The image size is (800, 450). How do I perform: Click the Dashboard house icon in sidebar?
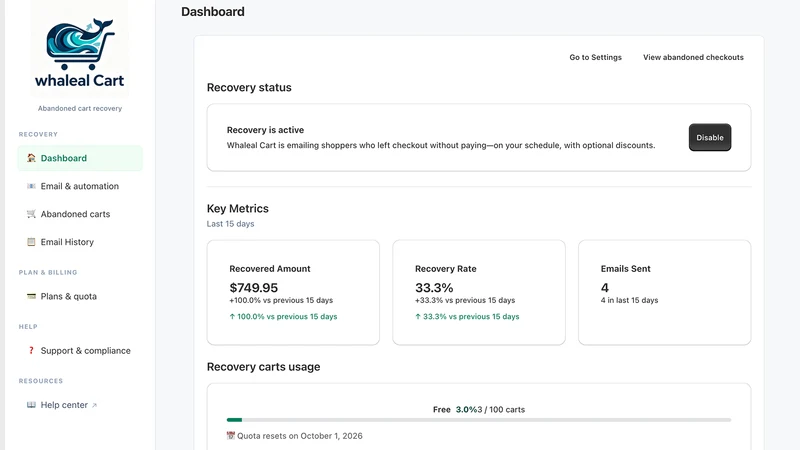coord(31,158)
